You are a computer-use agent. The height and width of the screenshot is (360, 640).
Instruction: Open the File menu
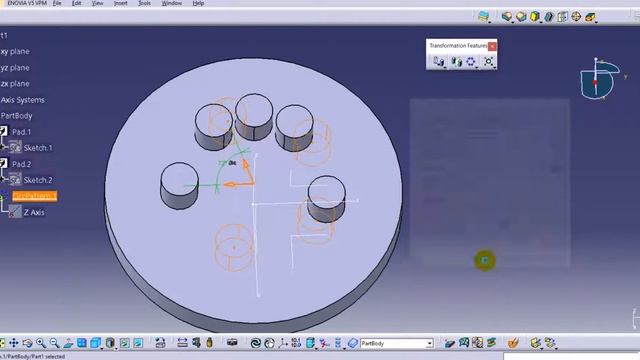[57, 3]
